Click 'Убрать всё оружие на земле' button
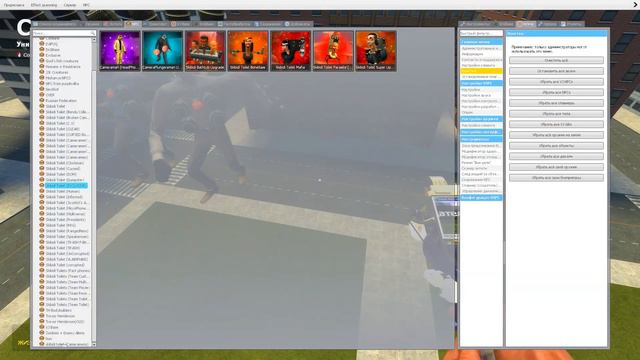Screen dimensions: 640x360 click(x=556, y=135)
